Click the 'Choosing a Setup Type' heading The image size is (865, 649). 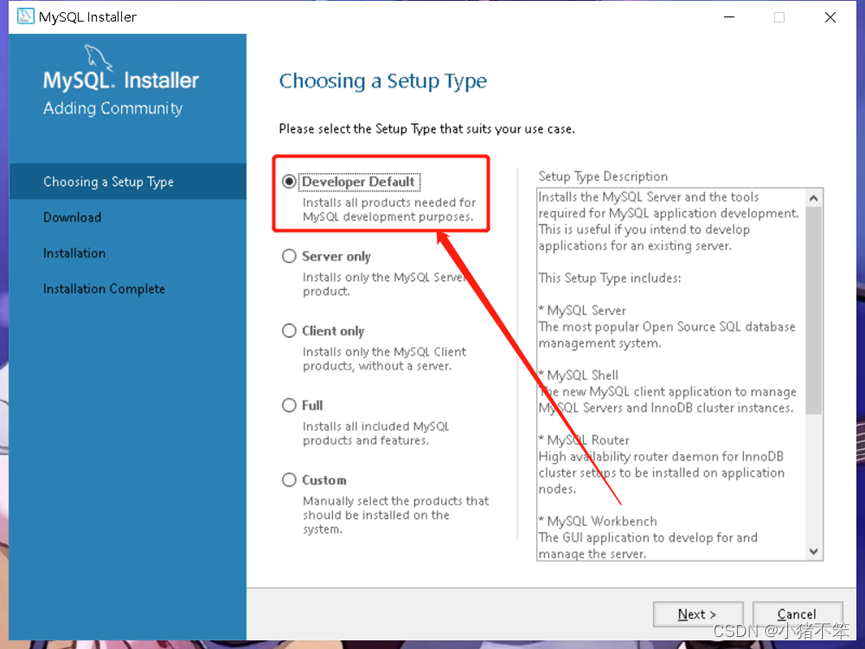[x=383, y=82]
